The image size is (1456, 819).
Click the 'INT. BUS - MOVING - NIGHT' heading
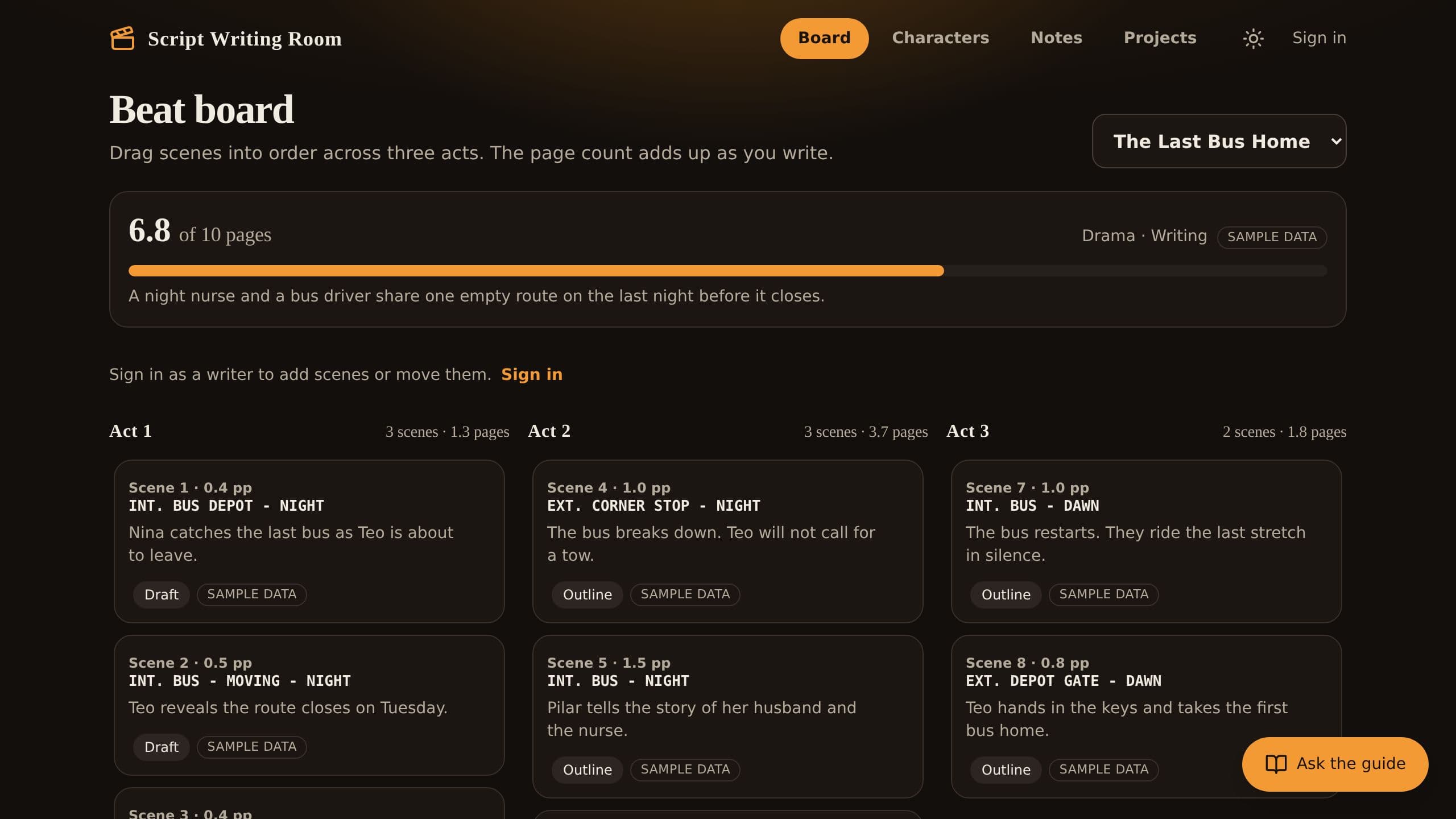(239, 681)
